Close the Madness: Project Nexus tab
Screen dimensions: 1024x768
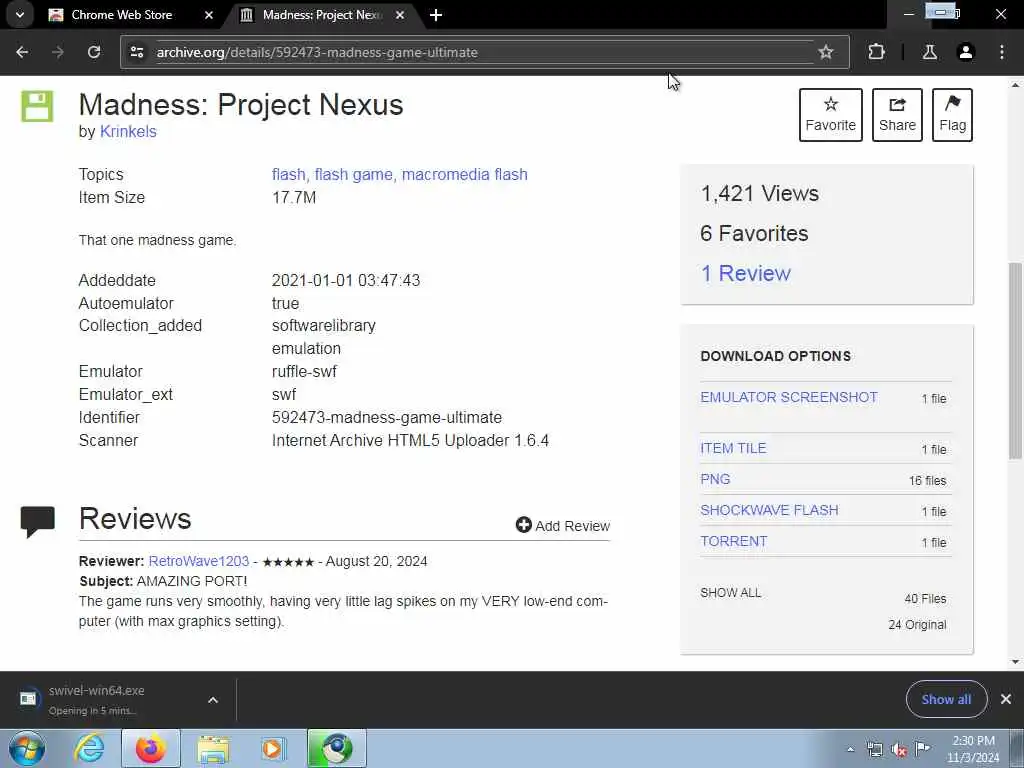(x=400, y=14)
